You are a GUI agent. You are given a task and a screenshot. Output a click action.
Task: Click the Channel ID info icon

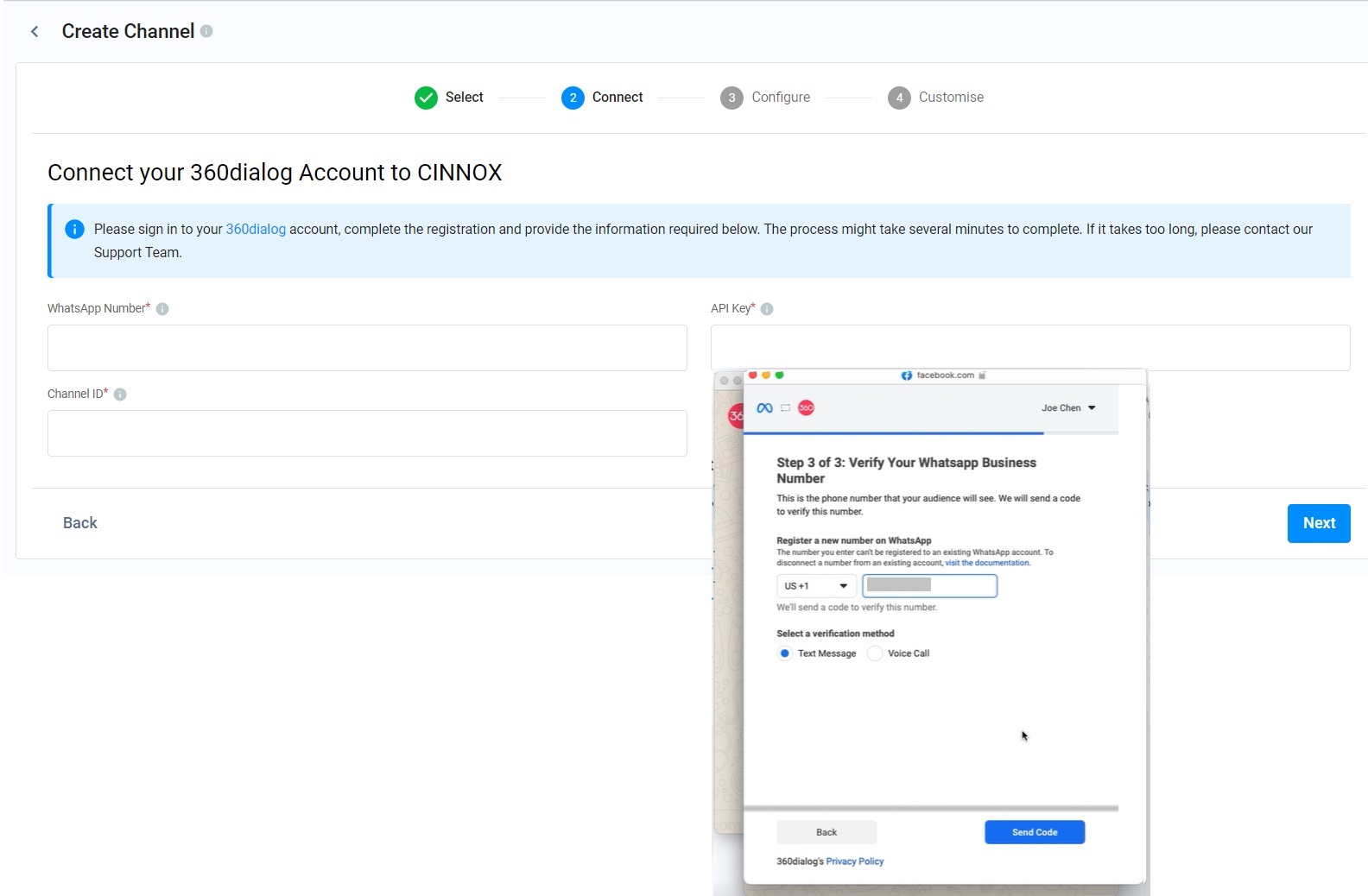pyautogui.click(x=120, y=394)
